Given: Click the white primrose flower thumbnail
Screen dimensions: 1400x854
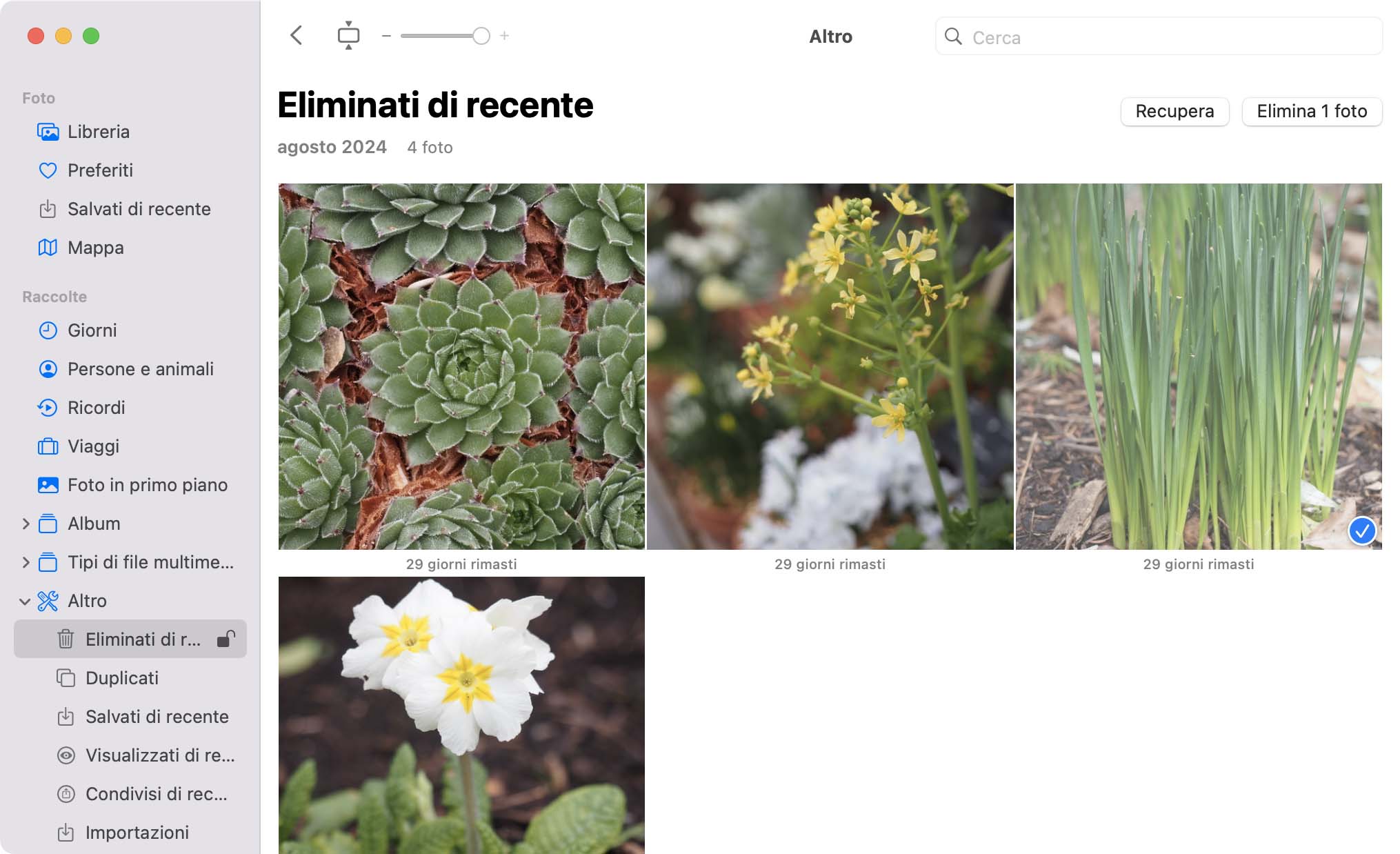Looking at the screenshot, I should click(x=462, y=714).
